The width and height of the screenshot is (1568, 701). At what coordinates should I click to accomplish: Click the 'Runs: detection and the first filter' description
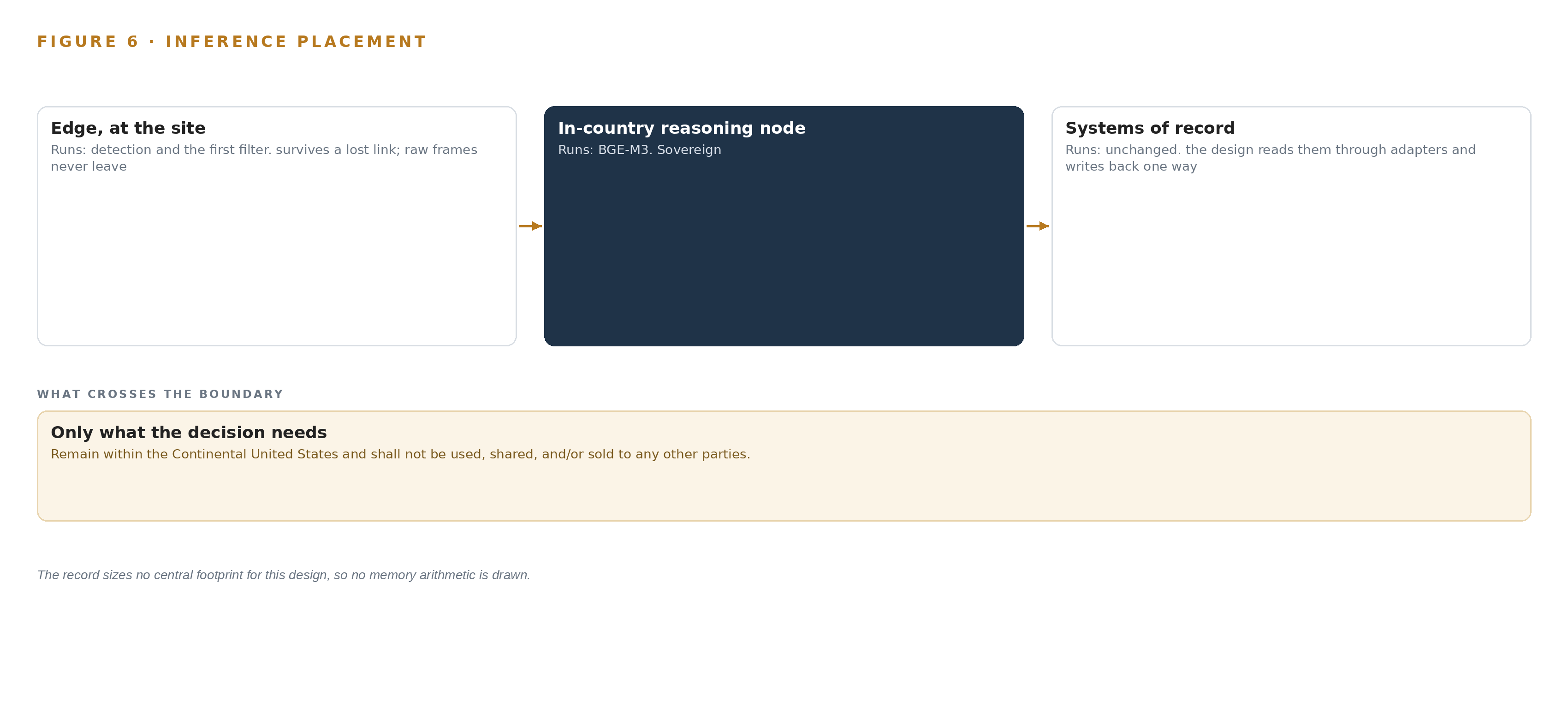tap(264, 158)
